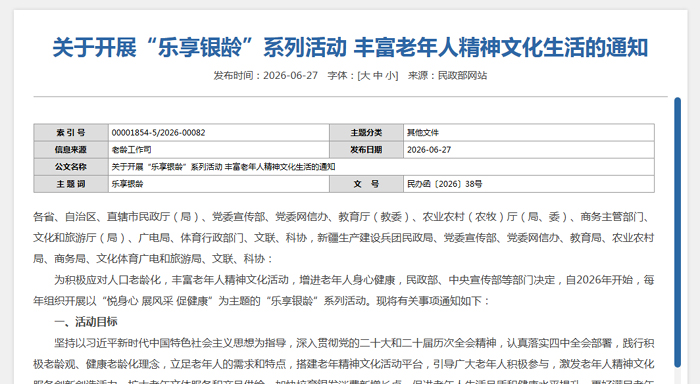Click the 主题分类 label cell
Image resolution: width=700 pixels, height=384 pixels.
coord(367,133)
